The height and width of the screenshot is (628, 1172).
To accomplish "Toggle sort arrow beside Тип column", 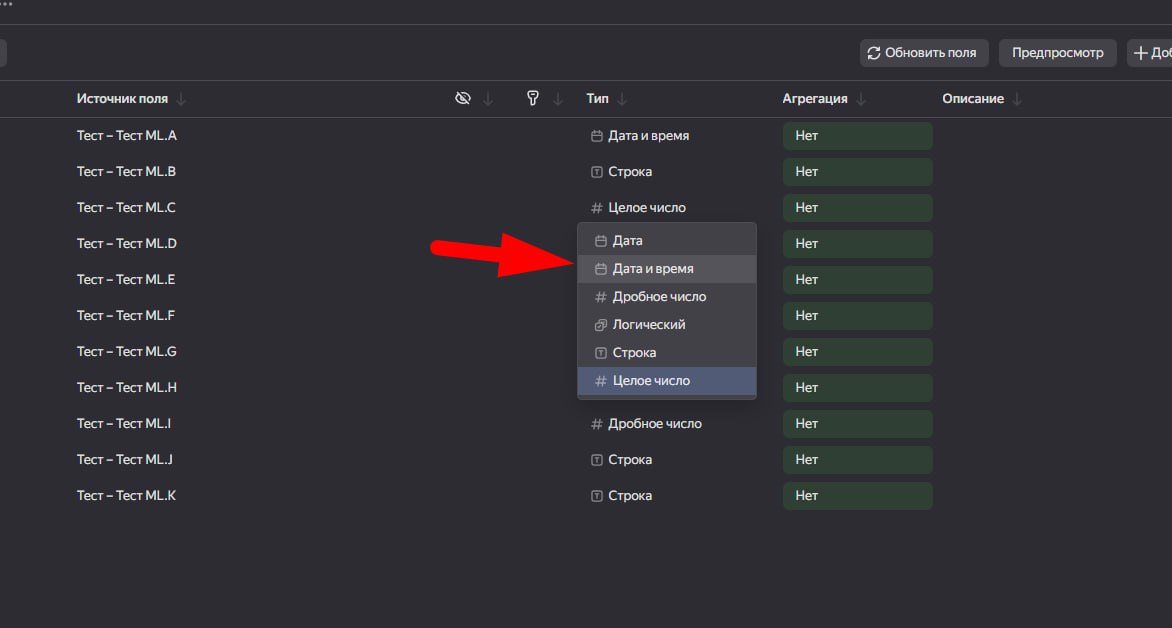I will [622, 99].
